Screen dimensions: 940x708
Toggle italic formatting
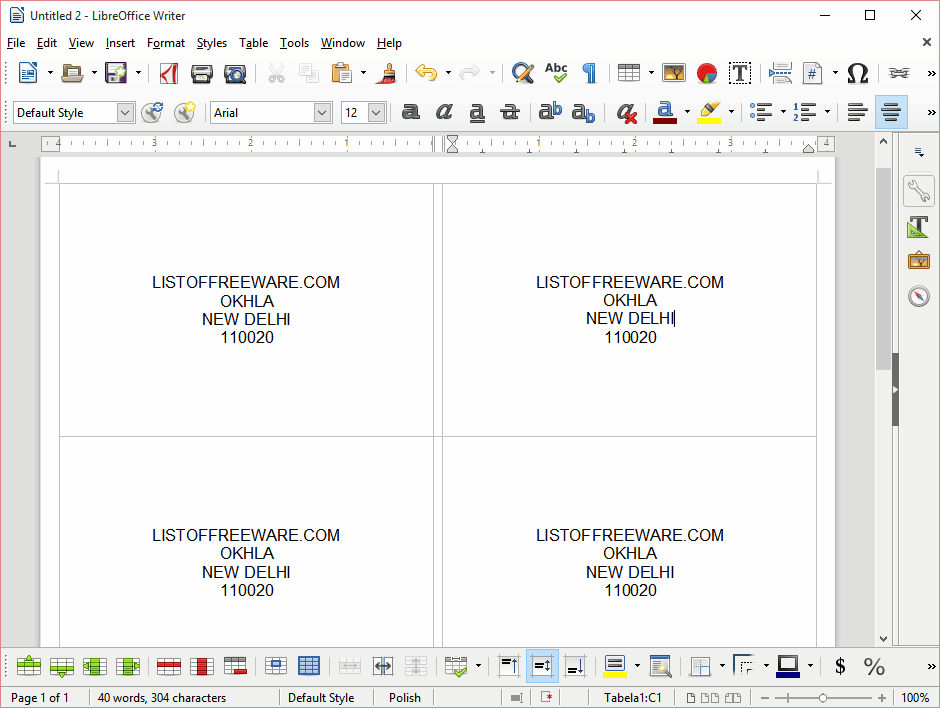click(444, 112)
